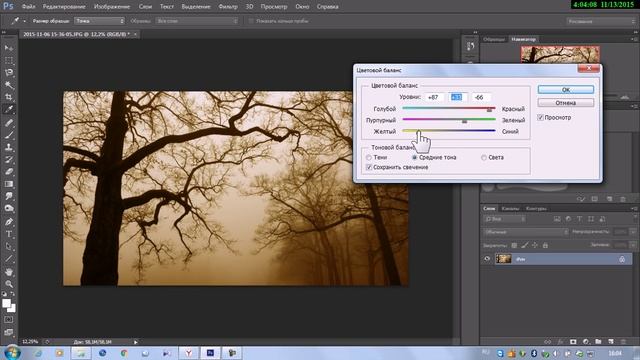This screenshot has height=360, width=640.
Task: Toggle the Сохранить свечение checkbox
Action: (369, 167)
